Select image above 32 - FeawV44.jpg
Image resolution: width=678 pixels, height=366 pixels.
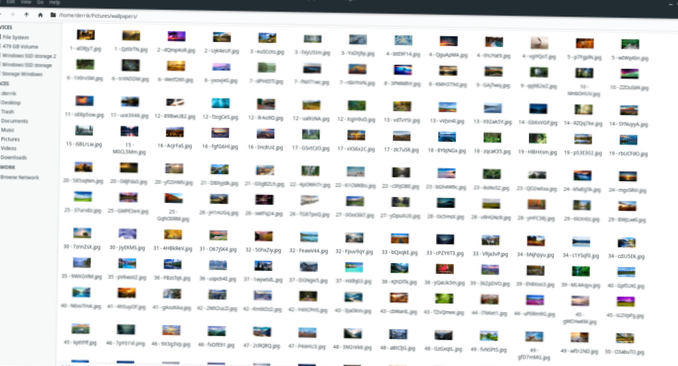[x=309, y=237]
